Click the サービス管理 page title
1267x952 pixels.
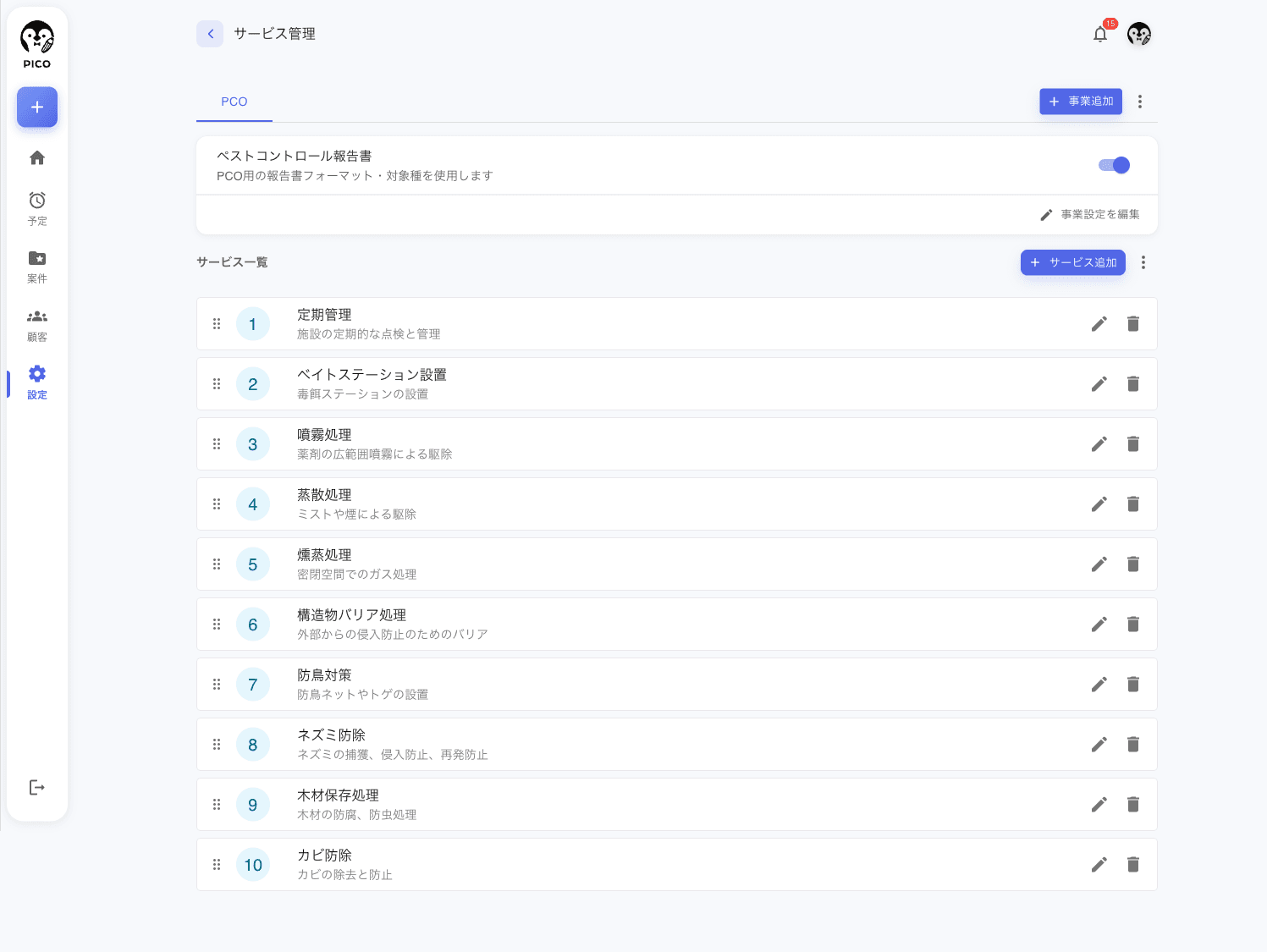[274, 34]
